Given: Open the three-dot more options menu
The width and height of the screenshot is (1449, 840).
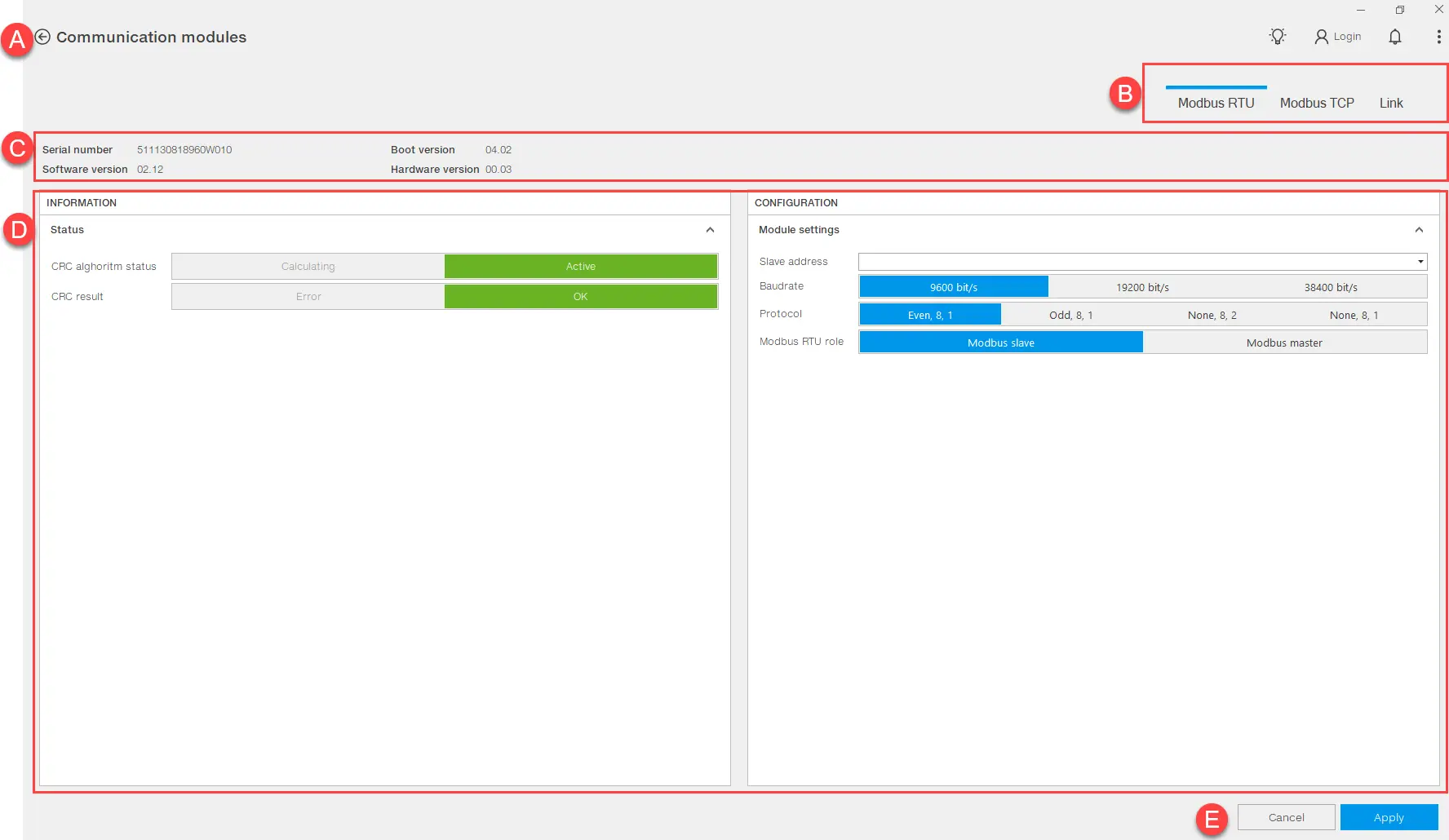Looking at the screenshot, I should [1438, 37].
